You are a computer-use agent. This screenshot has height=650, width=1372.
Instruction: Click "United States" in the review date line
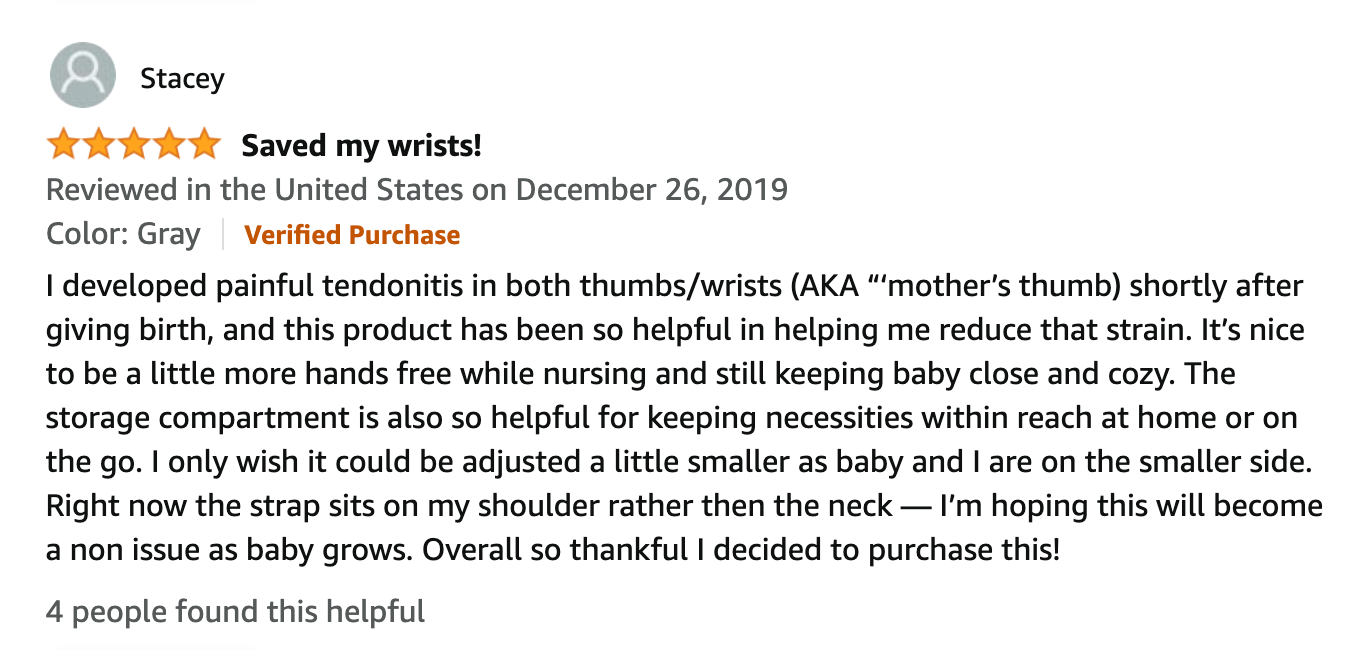pos(369,189)
